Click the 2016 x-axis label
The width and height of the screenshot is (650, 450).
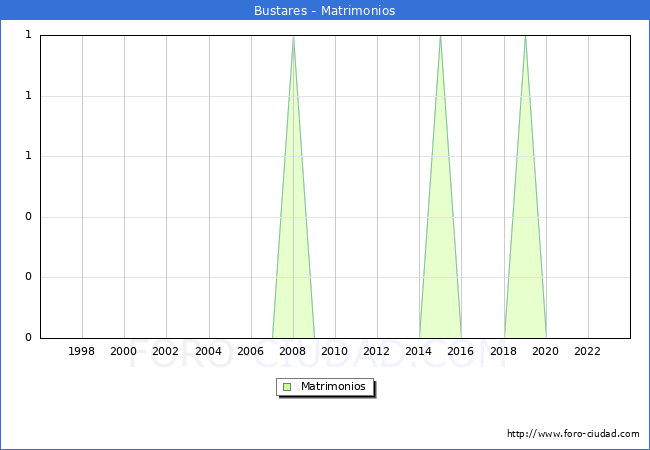click(x=461, y=351)
